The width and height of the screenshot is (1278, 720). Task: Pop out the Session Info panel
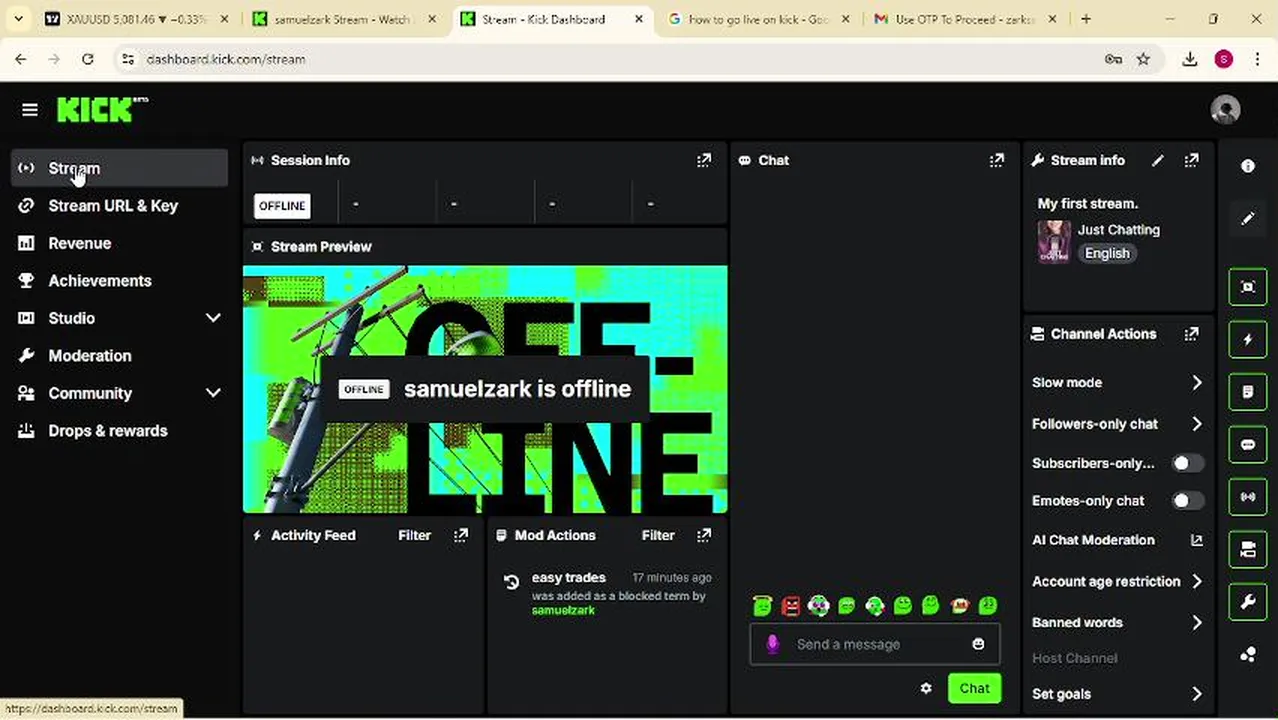(704, 160)
